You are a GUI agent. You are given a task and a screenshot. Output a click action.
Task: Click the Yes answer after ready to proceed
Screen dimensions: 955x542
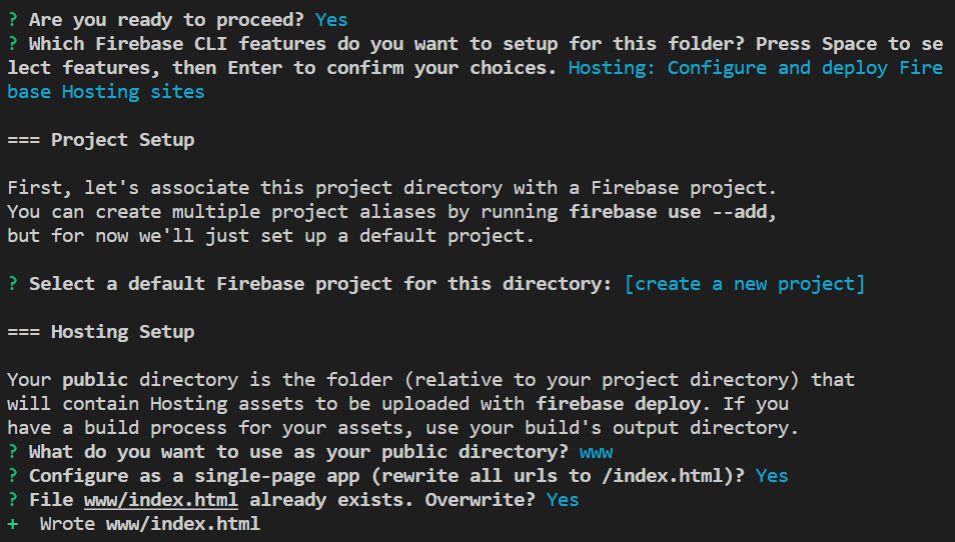click(331, 19)
